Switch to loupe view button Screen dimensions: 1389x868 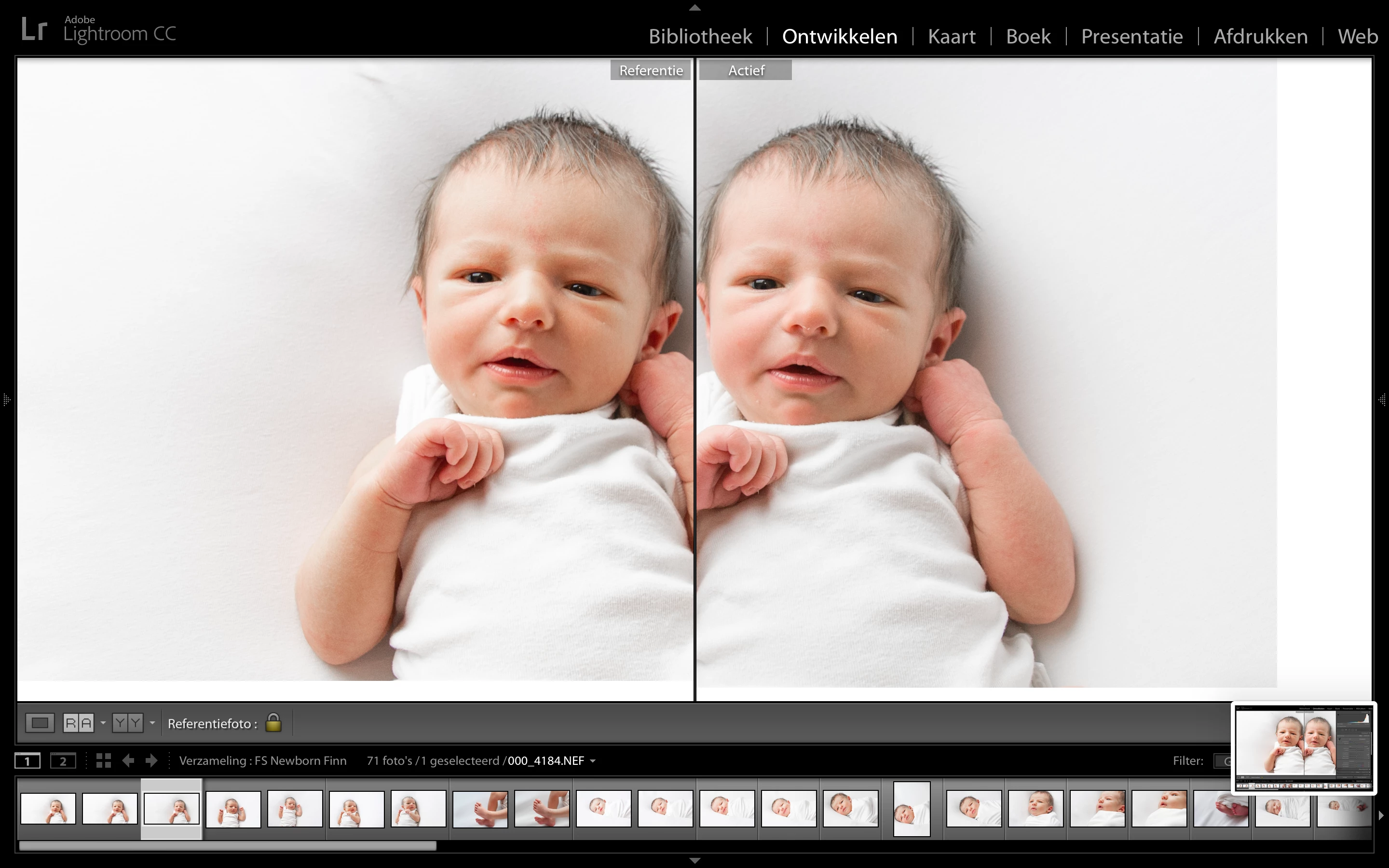tap(40, 723)
